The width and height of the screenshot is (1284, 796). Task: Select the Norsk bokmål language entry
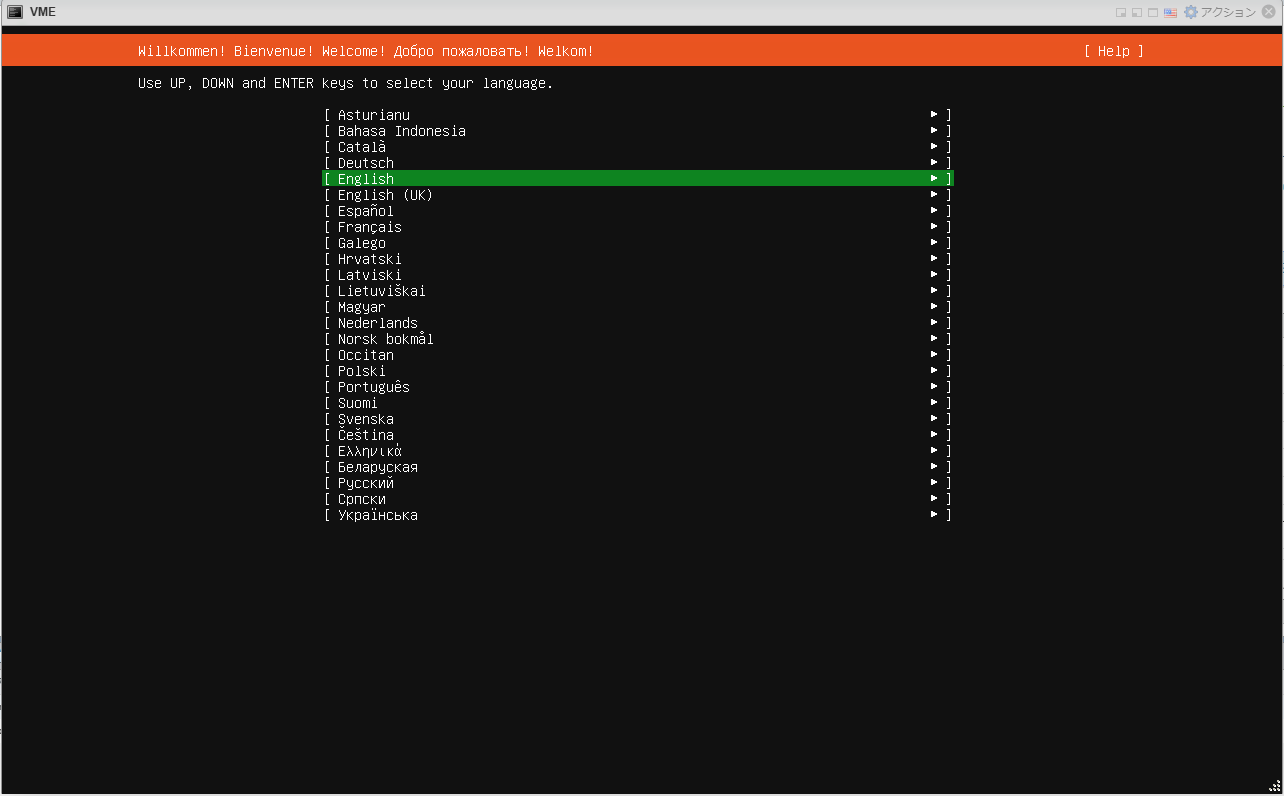[x=384, y=338]
